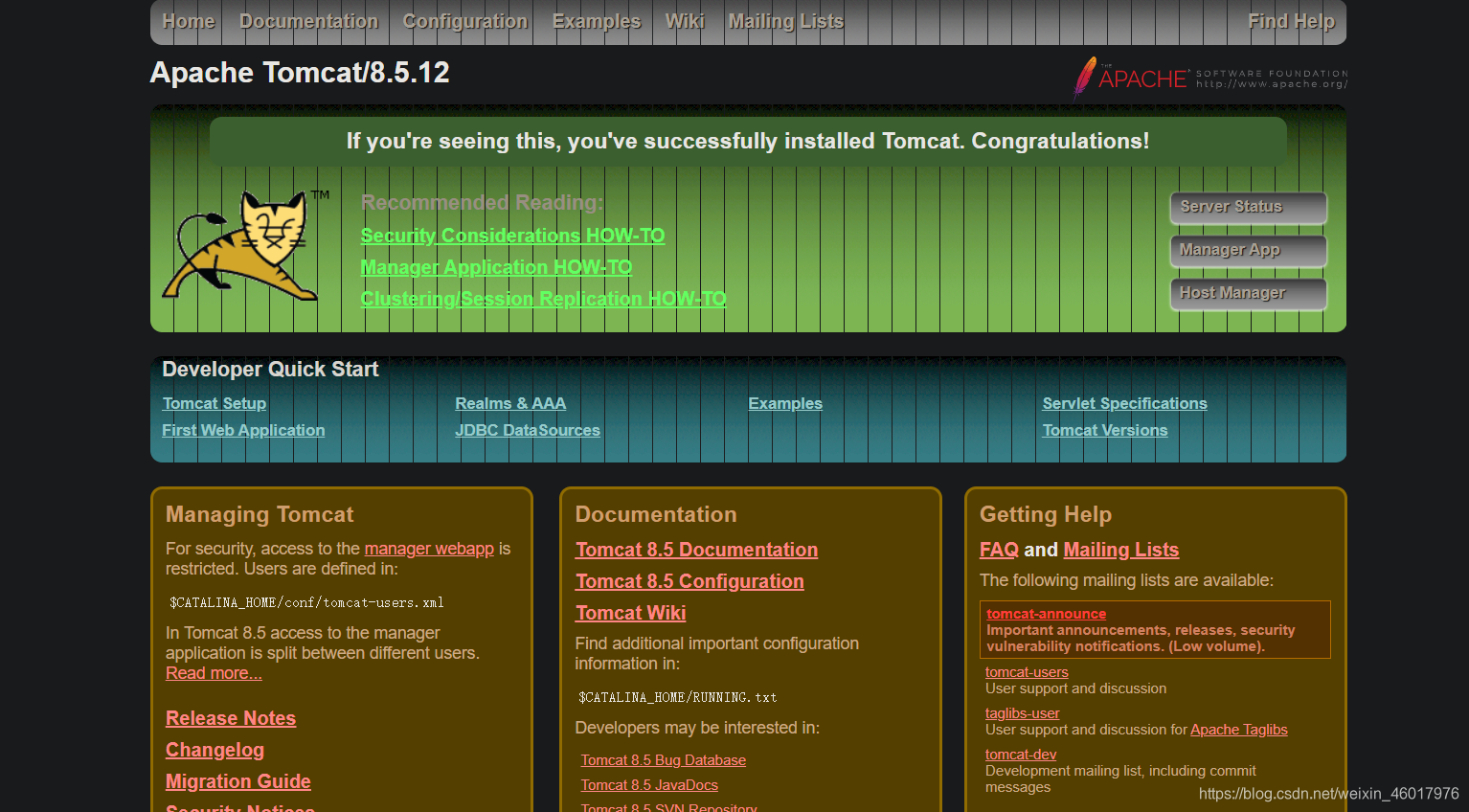This screenshot has height=812, width=1469.
Task: Open Mailing Lists link in Getting Help
Action: (x=1120, y=550)
